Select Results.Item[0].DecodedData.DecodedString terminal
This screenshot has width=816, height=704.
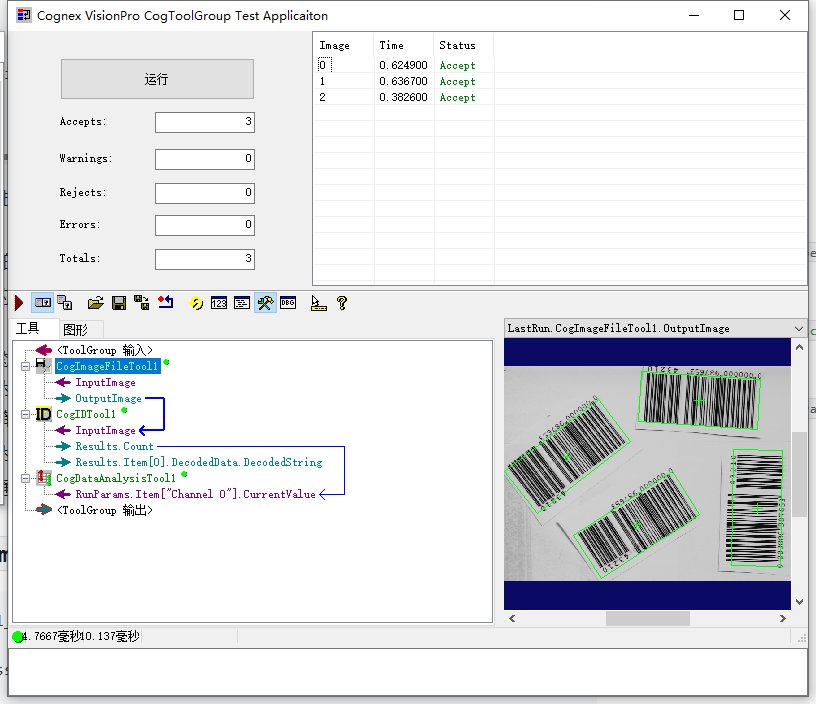tap(199, 462)
